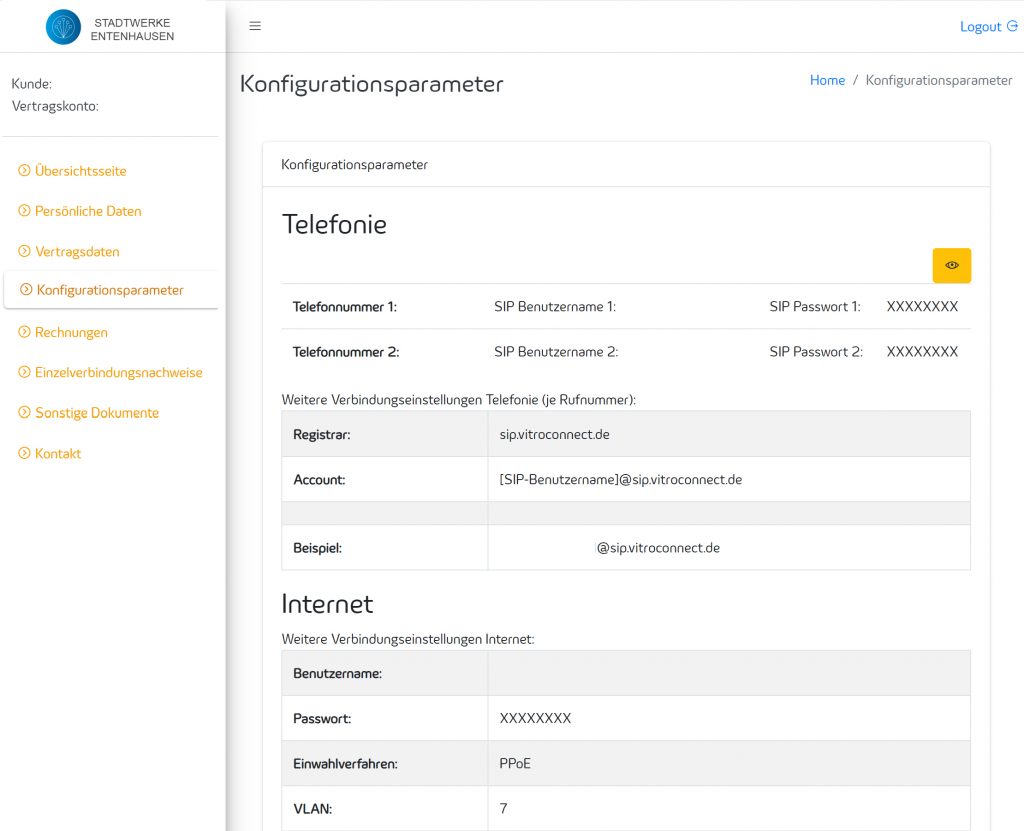Click the Konfigurationsparameter breadcrumb text
This screenshot has height=831, width=1024.
point(938,80)
